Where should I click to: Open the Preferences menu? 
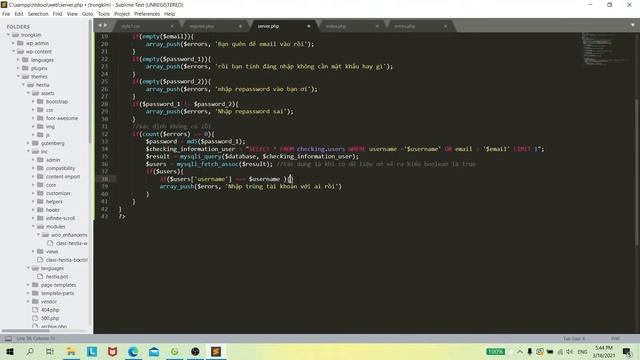click(147, 14)
